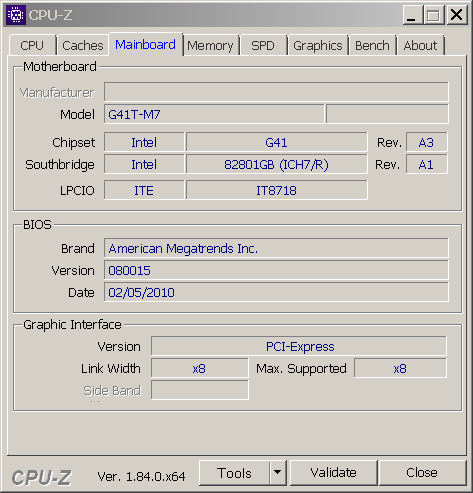The height and width of the screenshot is (493, 473).
Task: Minimize the CPU-Z window
Action: 413,15
